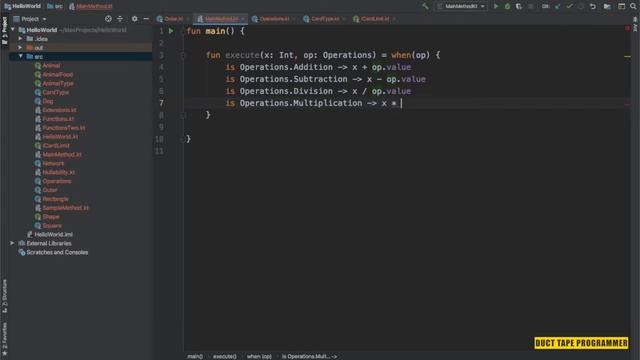Click MainMethod.kt in navigation bar
This screenshot has height=360, width=640.
click(90, 6)
